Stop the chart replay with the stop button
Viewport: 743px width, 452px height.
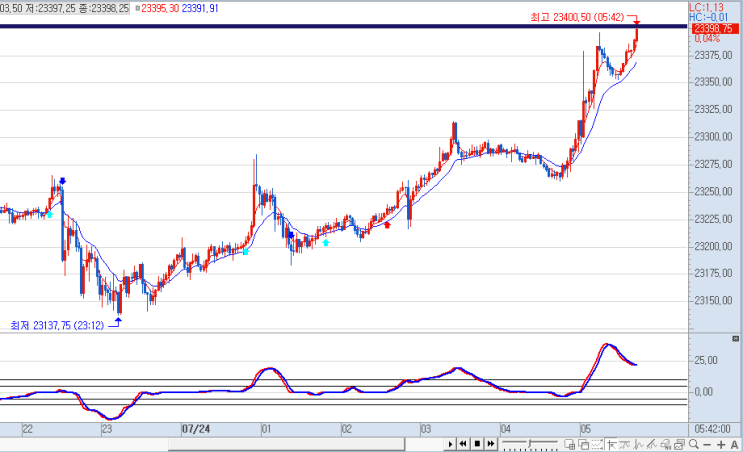pos(477,444)
